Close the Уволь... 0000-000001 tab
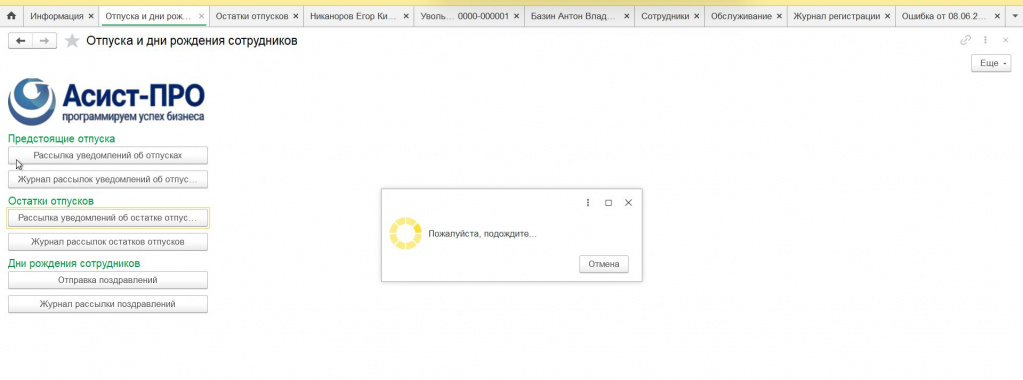1023x380 pixels. pos(516,16)
